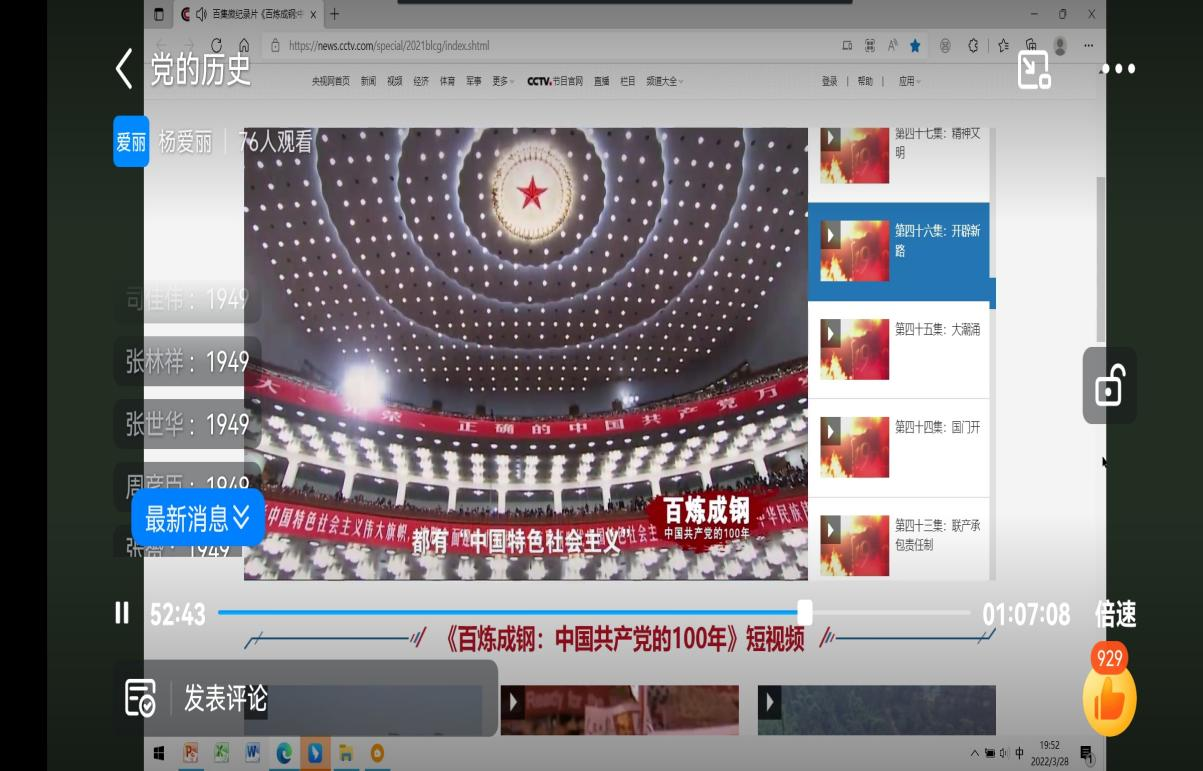
Task: Click the browser refresh icon
Action: coord(216,45)
